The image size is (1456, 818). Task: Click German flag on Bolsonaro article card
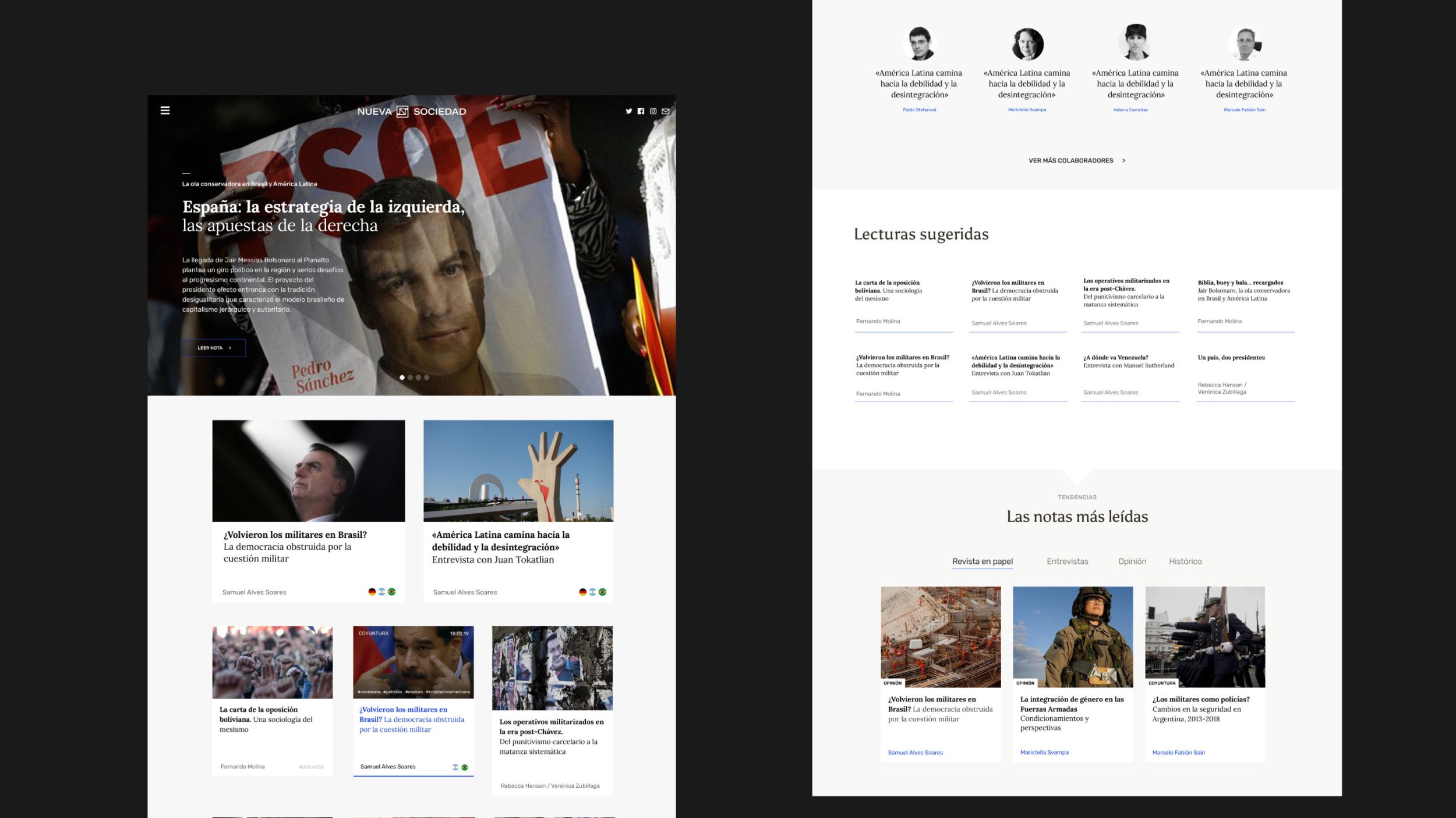372,592
